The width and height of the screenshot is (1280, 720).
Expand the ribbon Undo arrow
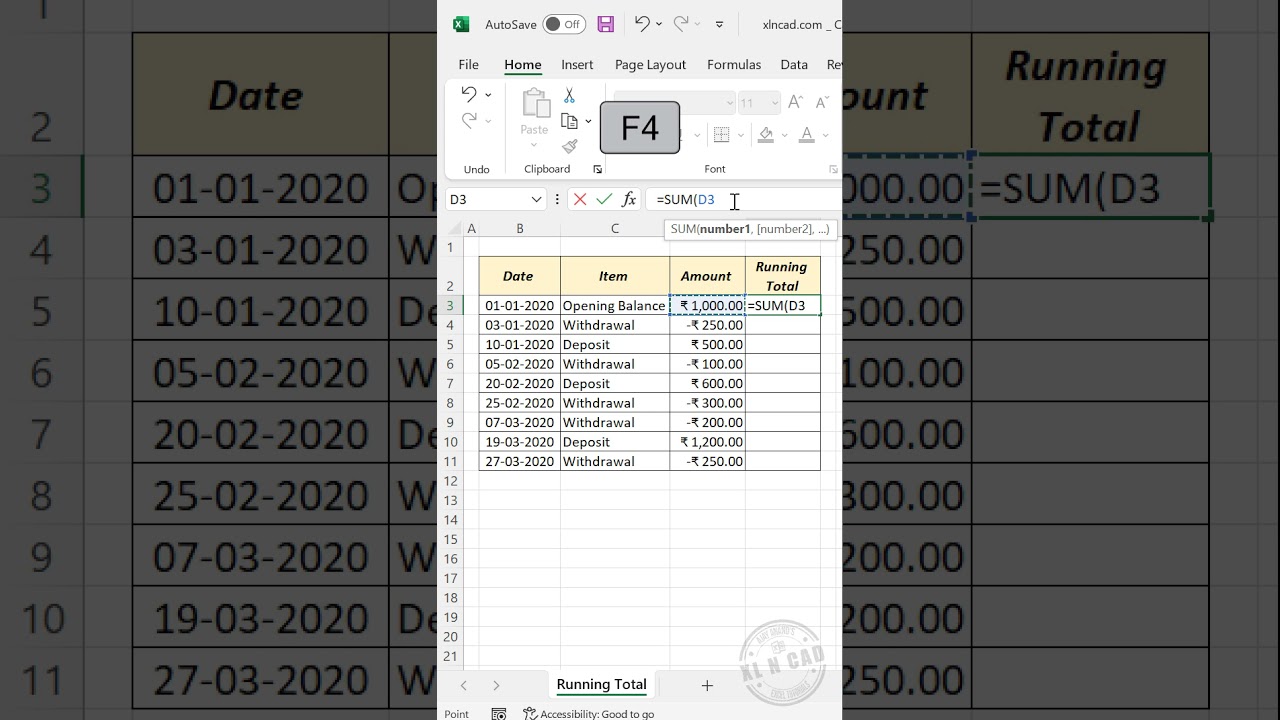[488, 95]
